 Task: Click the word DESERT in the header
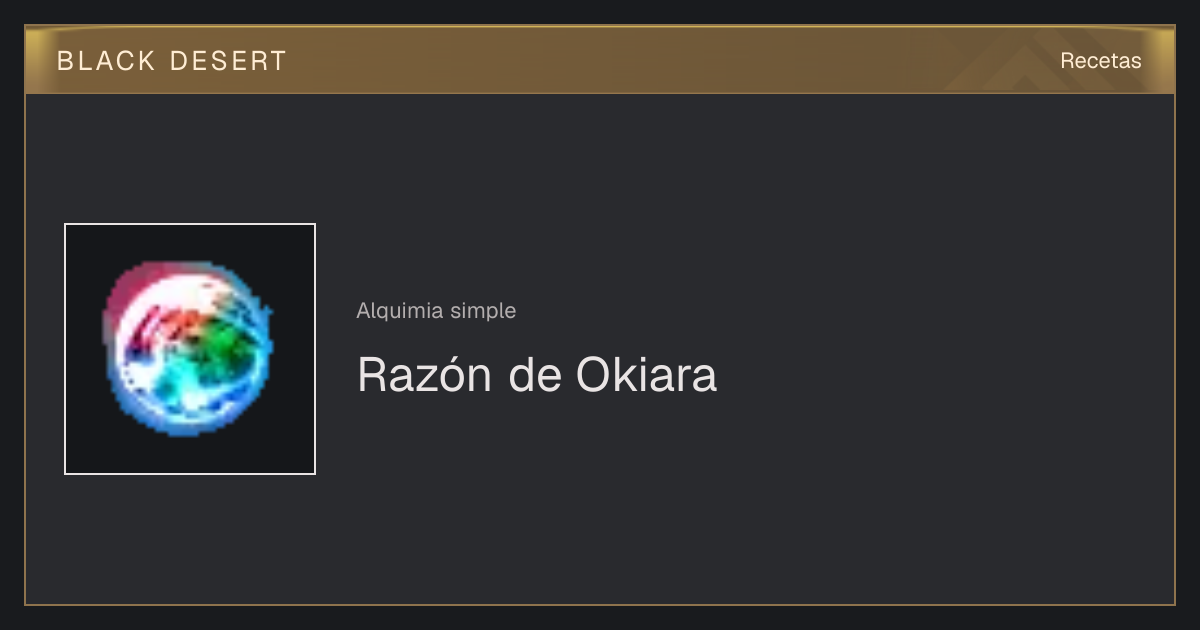[x=228, y=61]
